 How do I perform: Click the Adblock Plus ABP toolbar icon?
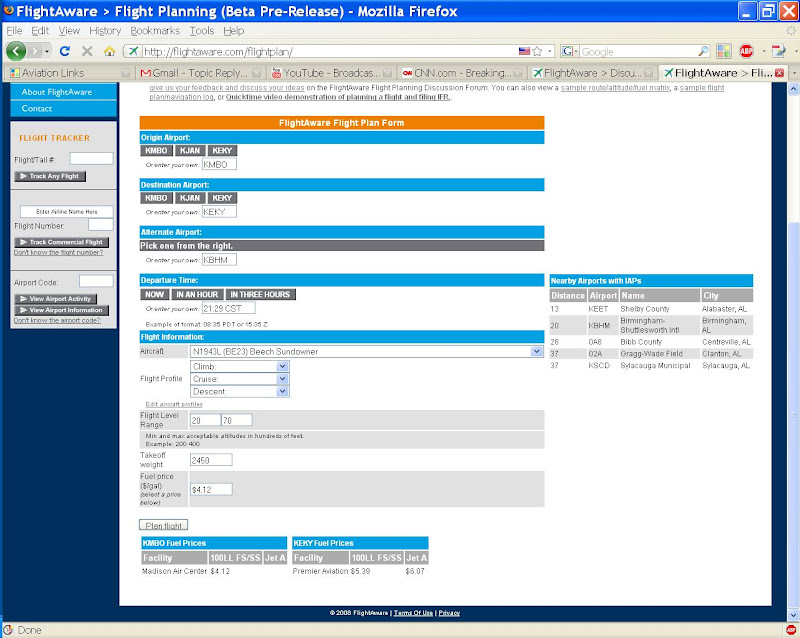tap(746, 51)
